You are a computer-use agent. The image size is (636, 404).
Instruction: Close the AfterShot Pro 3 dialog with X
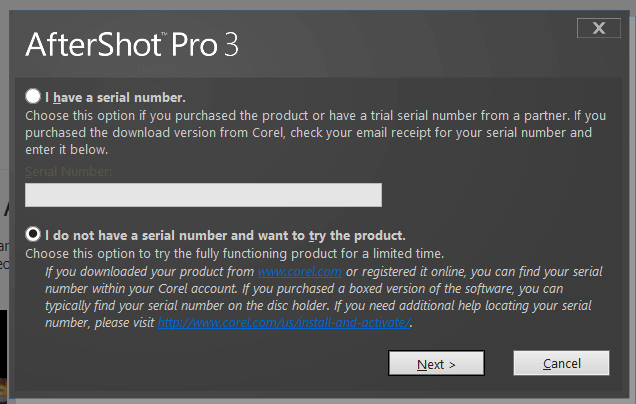pyautogui.click(x=599, y=28)
